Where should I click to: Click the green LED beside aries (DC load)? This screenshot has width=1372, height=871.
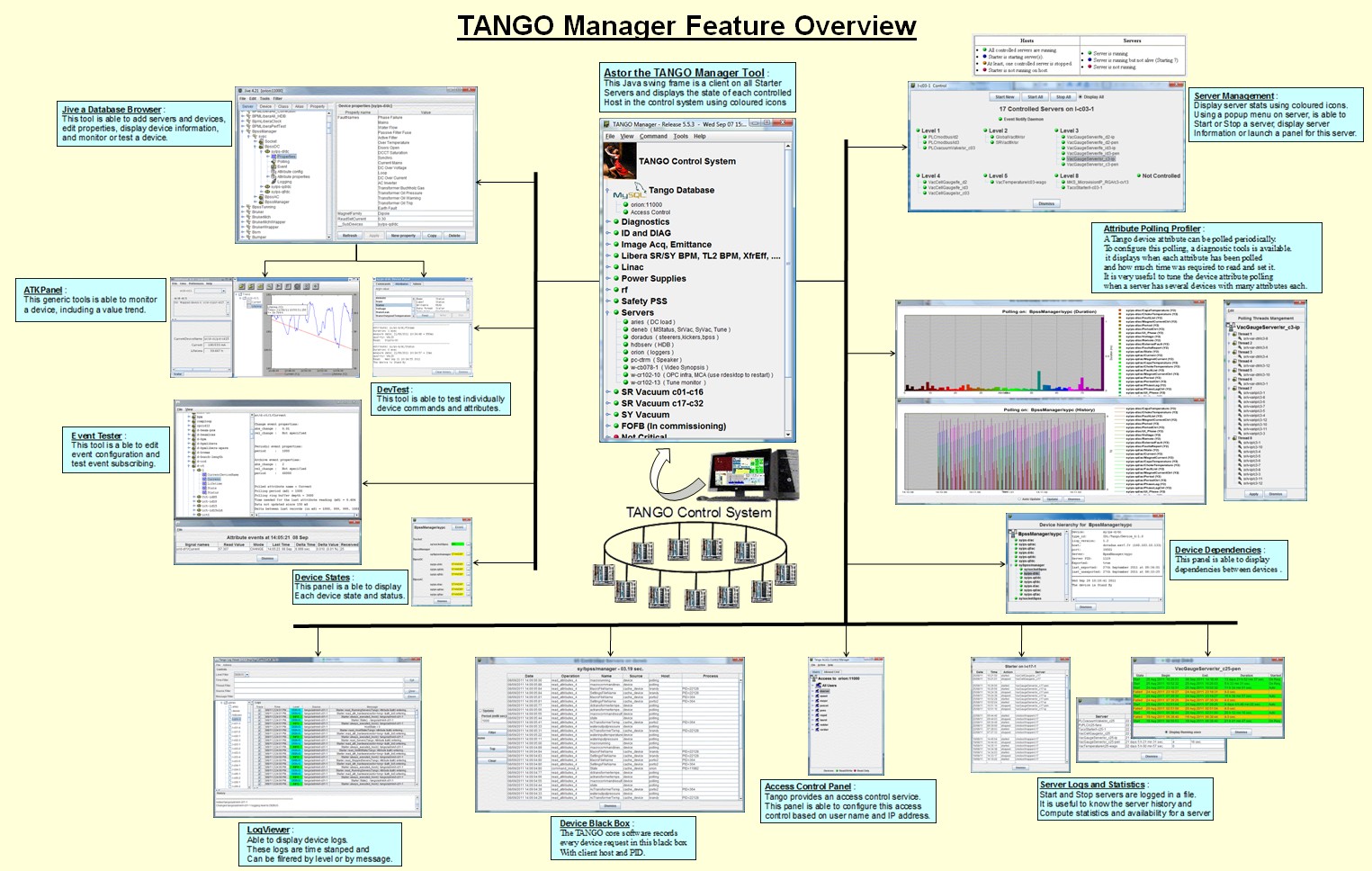(626, 322)
